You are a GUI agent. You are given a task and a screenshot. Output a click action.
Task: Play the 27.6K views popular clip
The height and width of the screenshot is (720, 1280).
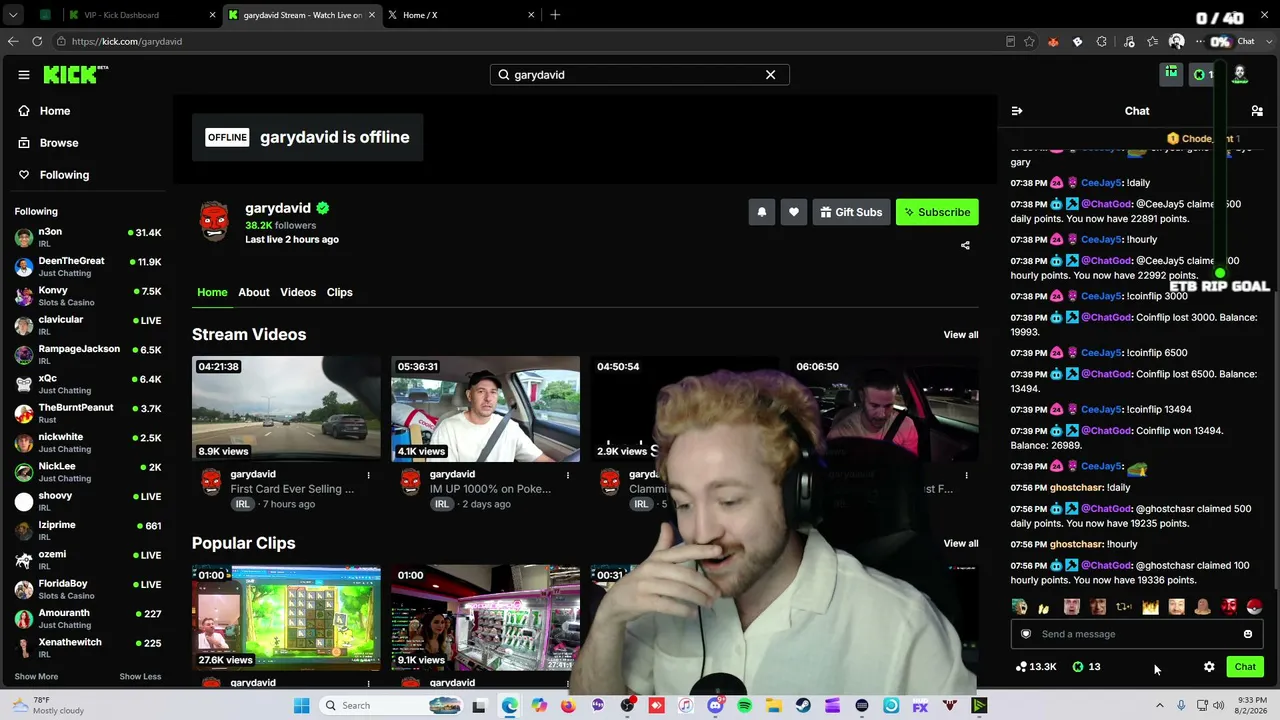tap(286, 618)
